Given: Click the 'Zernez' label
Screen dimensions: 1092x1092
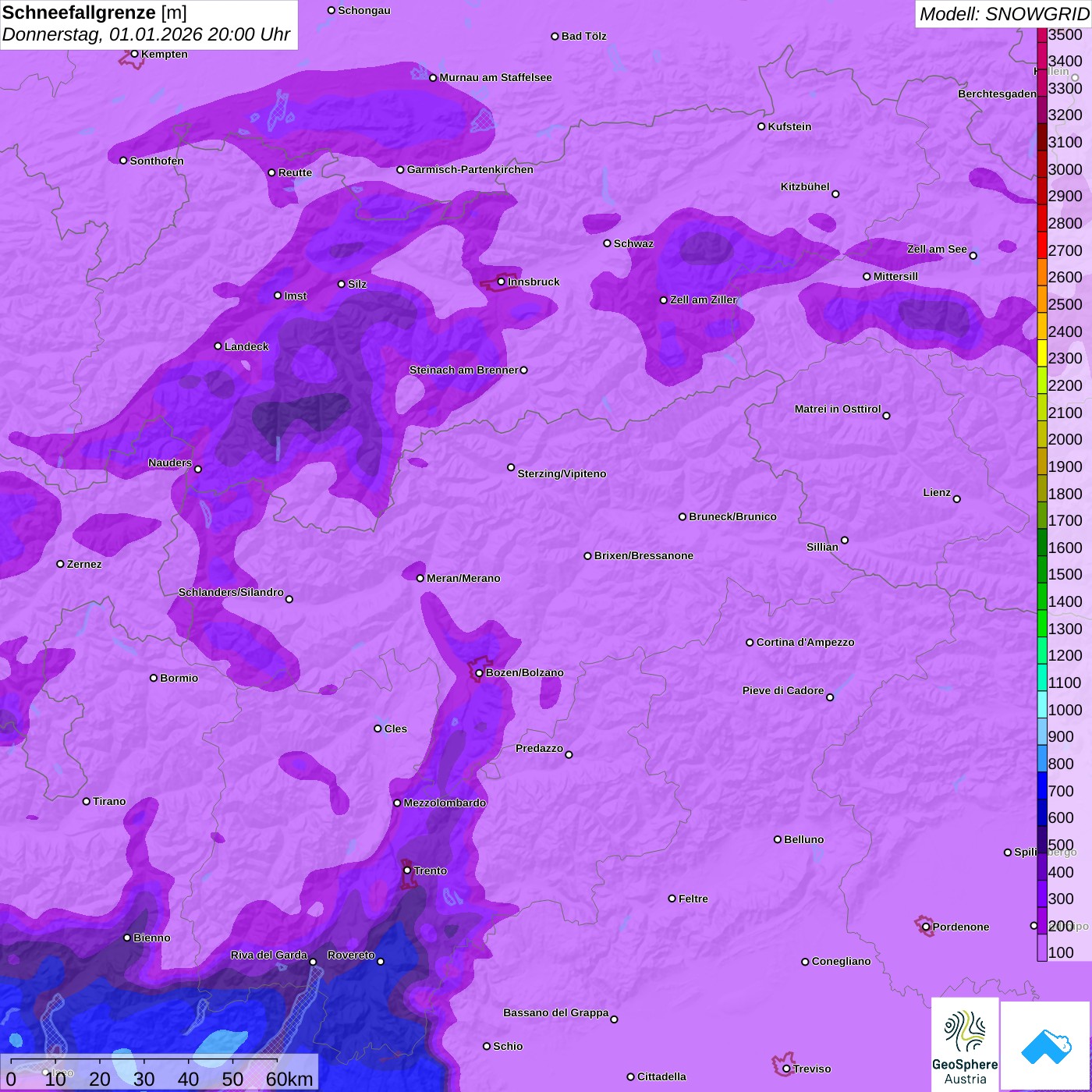Looking at the screenshot, I should pyautogui.click(x=84, y=564).
